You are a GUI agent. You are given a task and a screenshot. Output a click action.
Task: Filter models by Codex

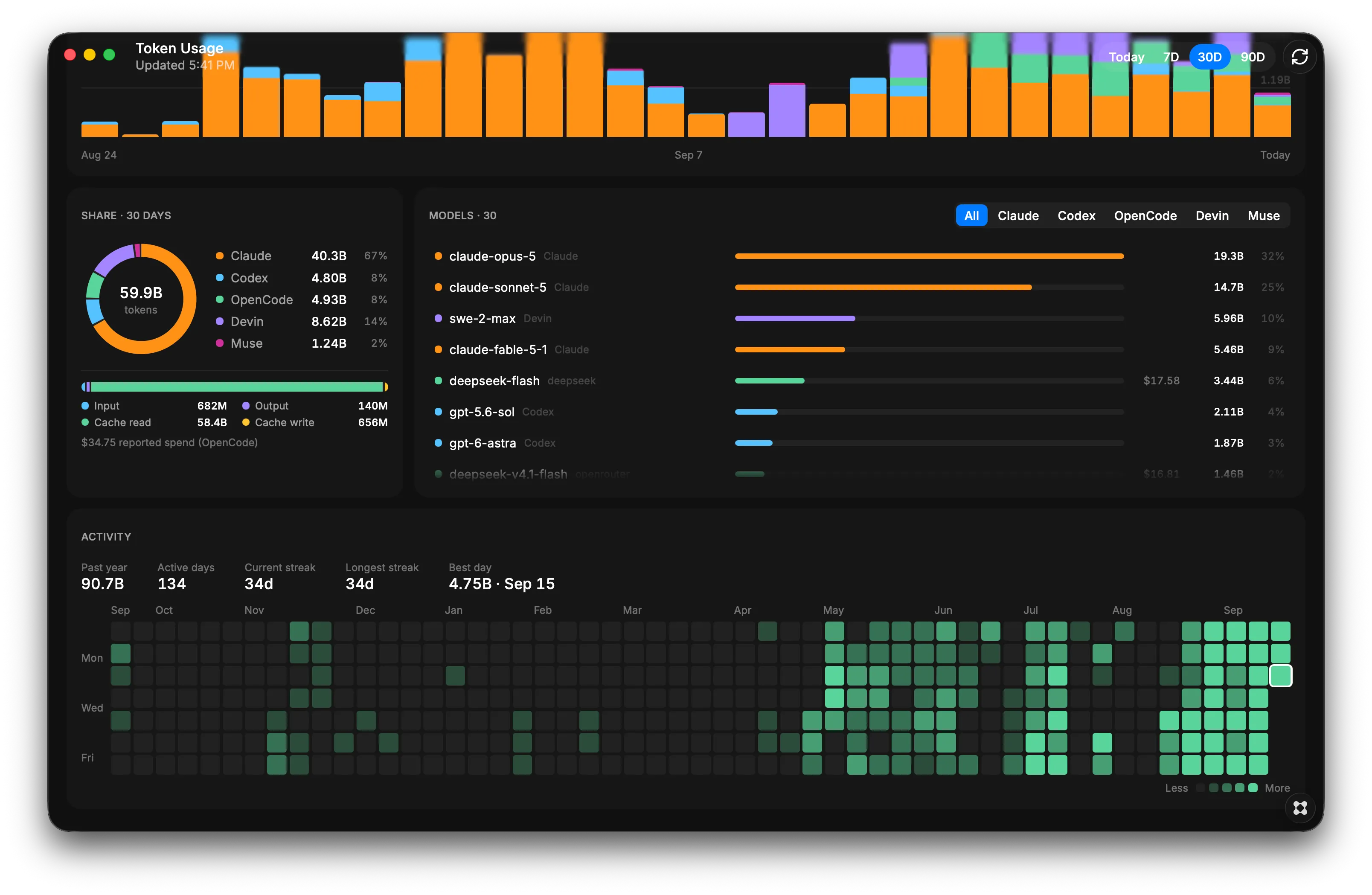pyautogui.click(x=1076, y=215)
